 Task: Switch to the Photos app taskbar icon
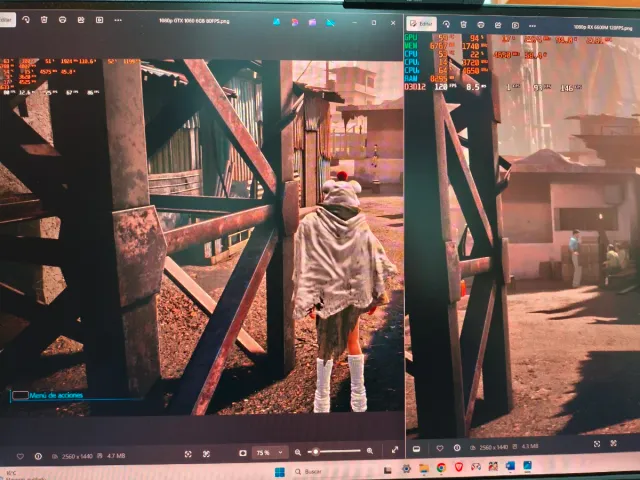coord(527,466)
